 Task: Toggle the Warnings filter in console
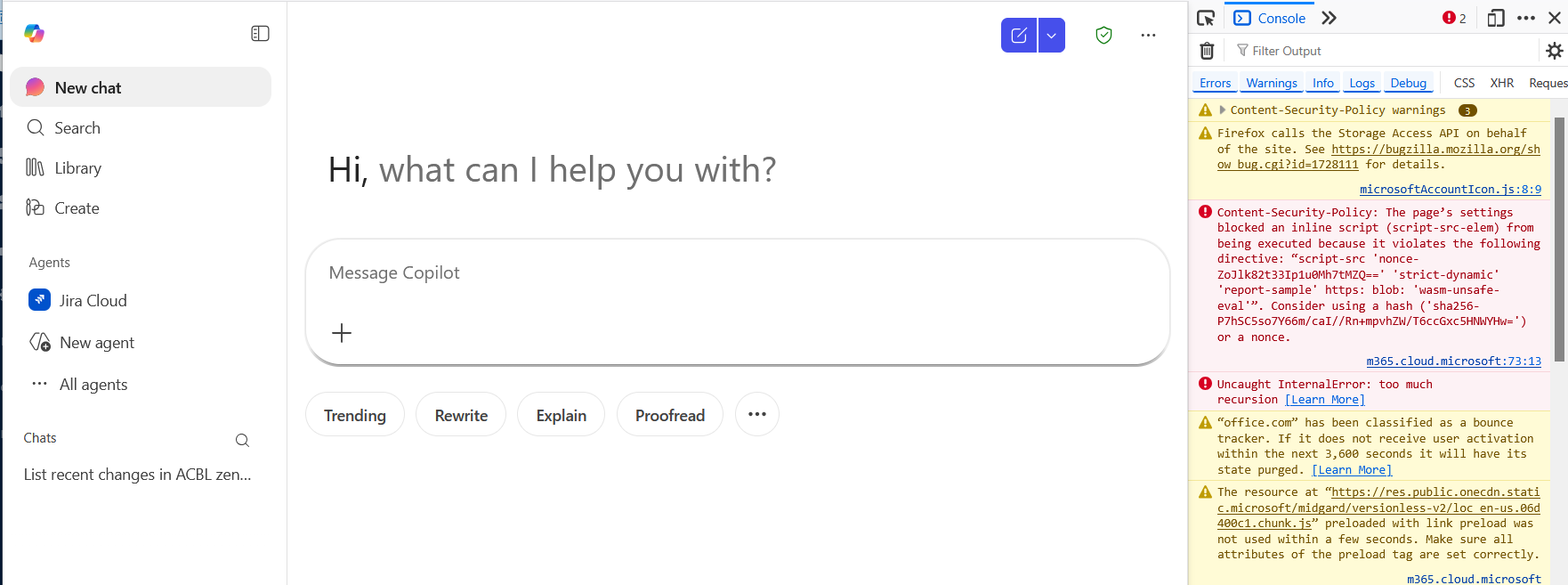(1271, 83)
